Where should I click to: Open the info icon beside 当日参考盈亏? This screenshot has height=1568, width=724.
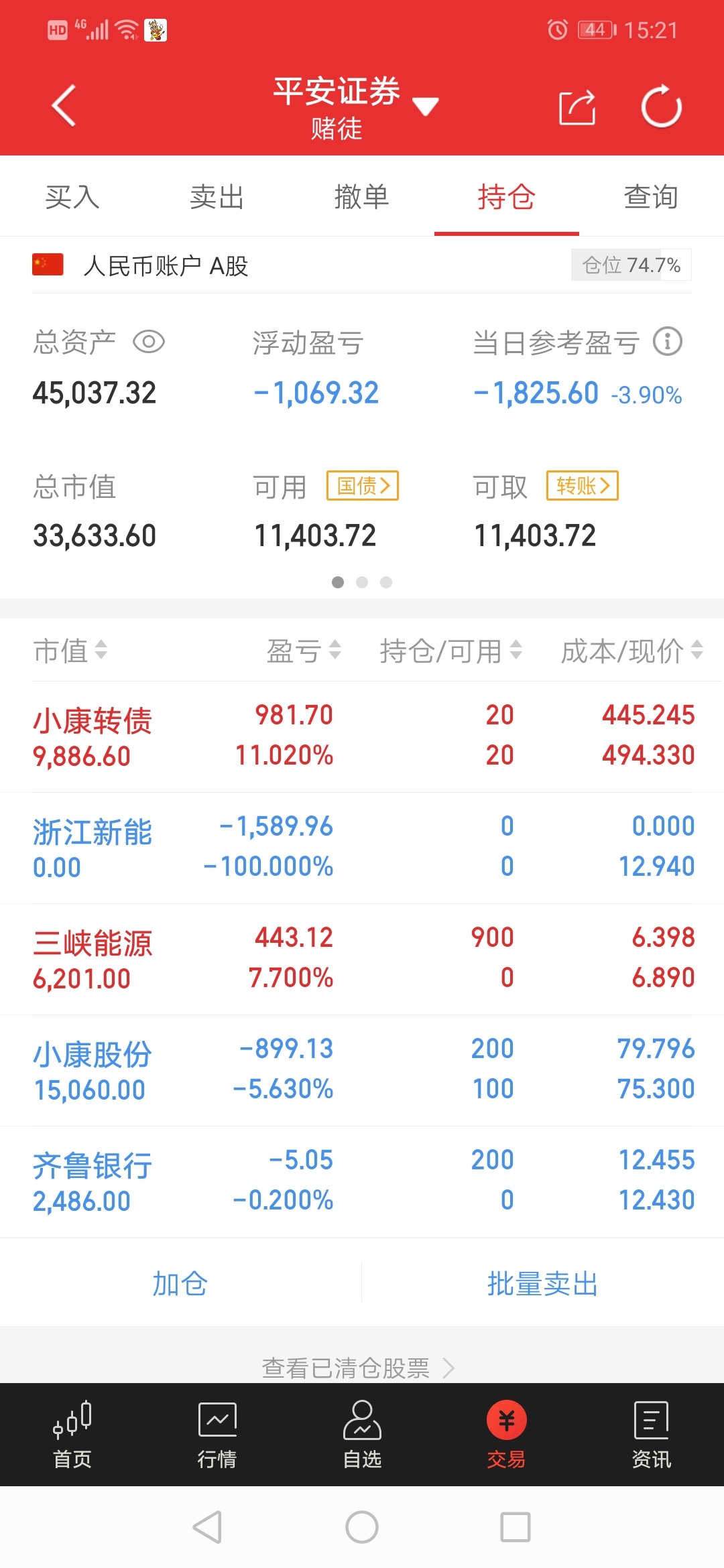(668, 342)
